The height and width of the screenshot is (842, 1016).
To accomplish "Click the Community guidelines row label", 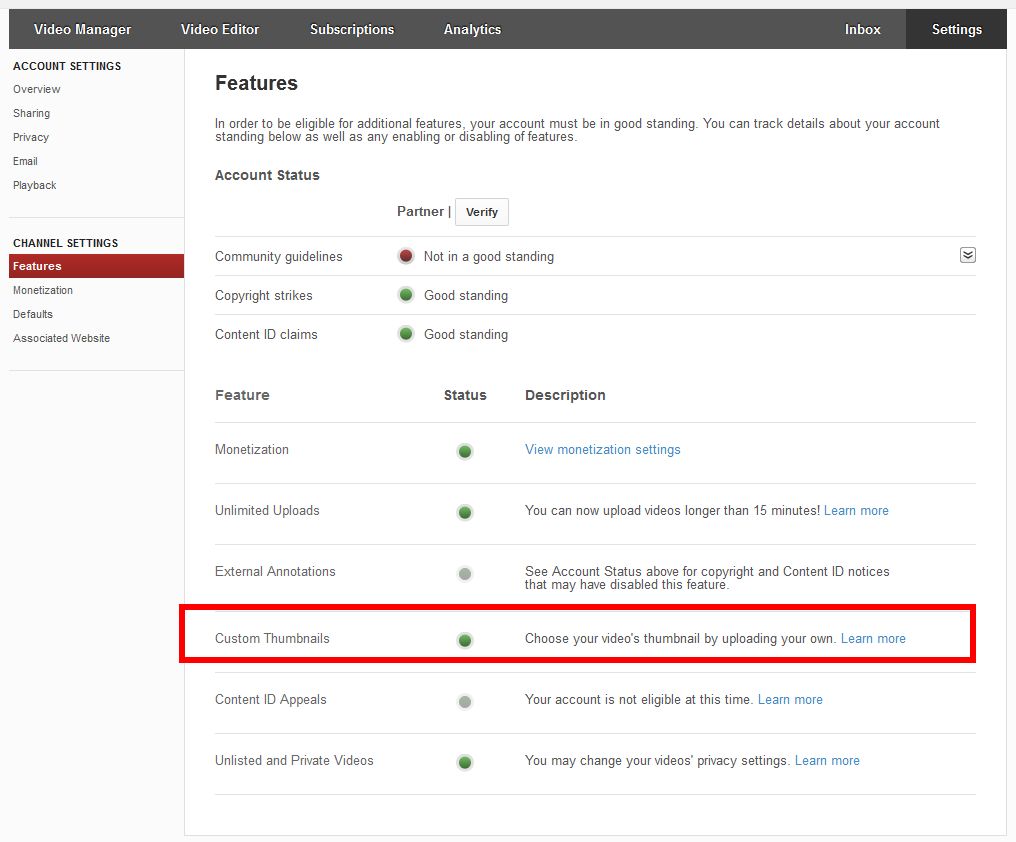I will coord(279,256).
